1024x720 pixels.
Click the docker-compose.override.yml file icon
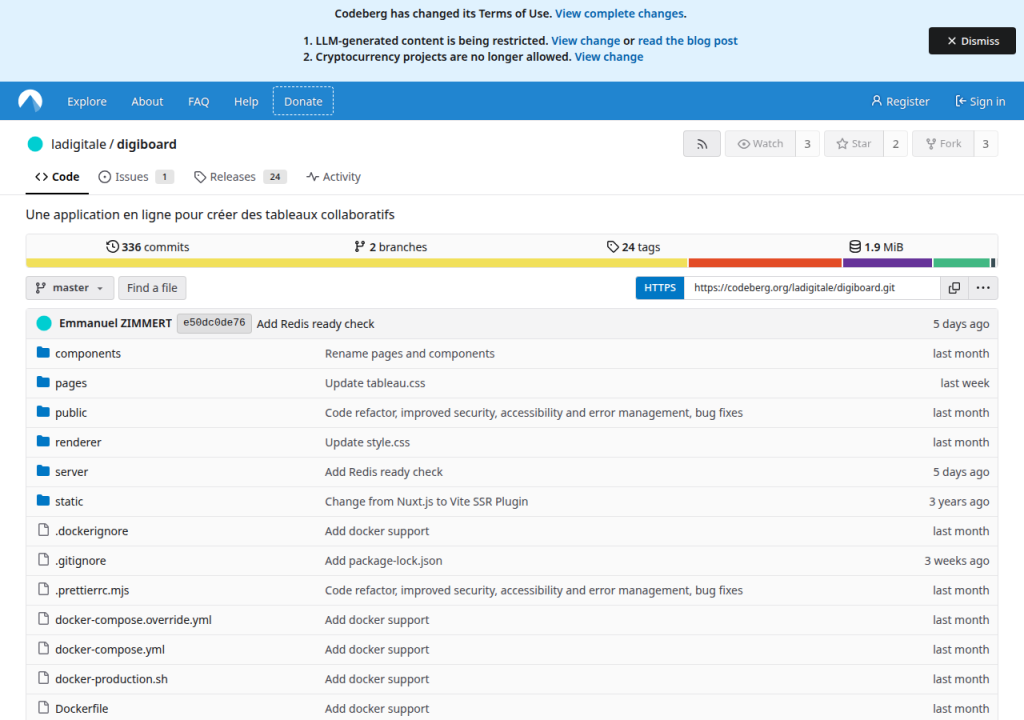point(43,619)
